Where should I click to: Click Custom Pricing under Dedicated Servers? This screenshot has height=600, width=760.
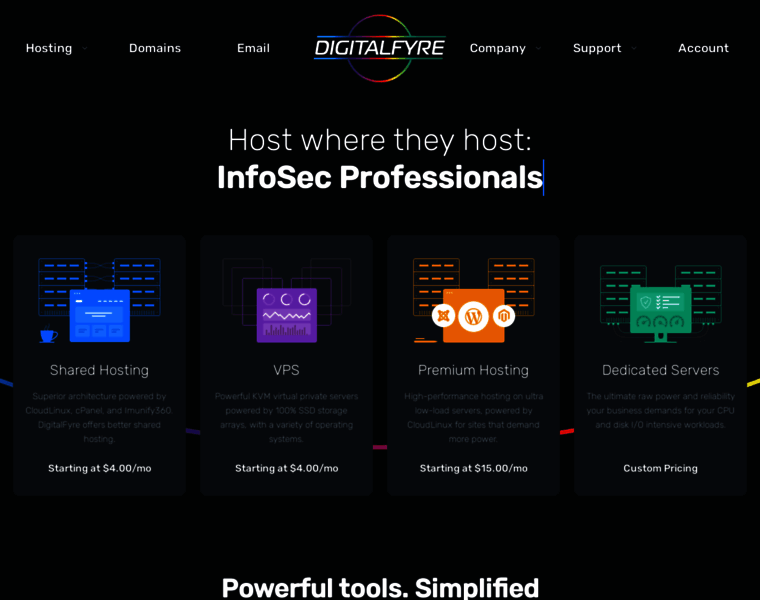point(661,468)
